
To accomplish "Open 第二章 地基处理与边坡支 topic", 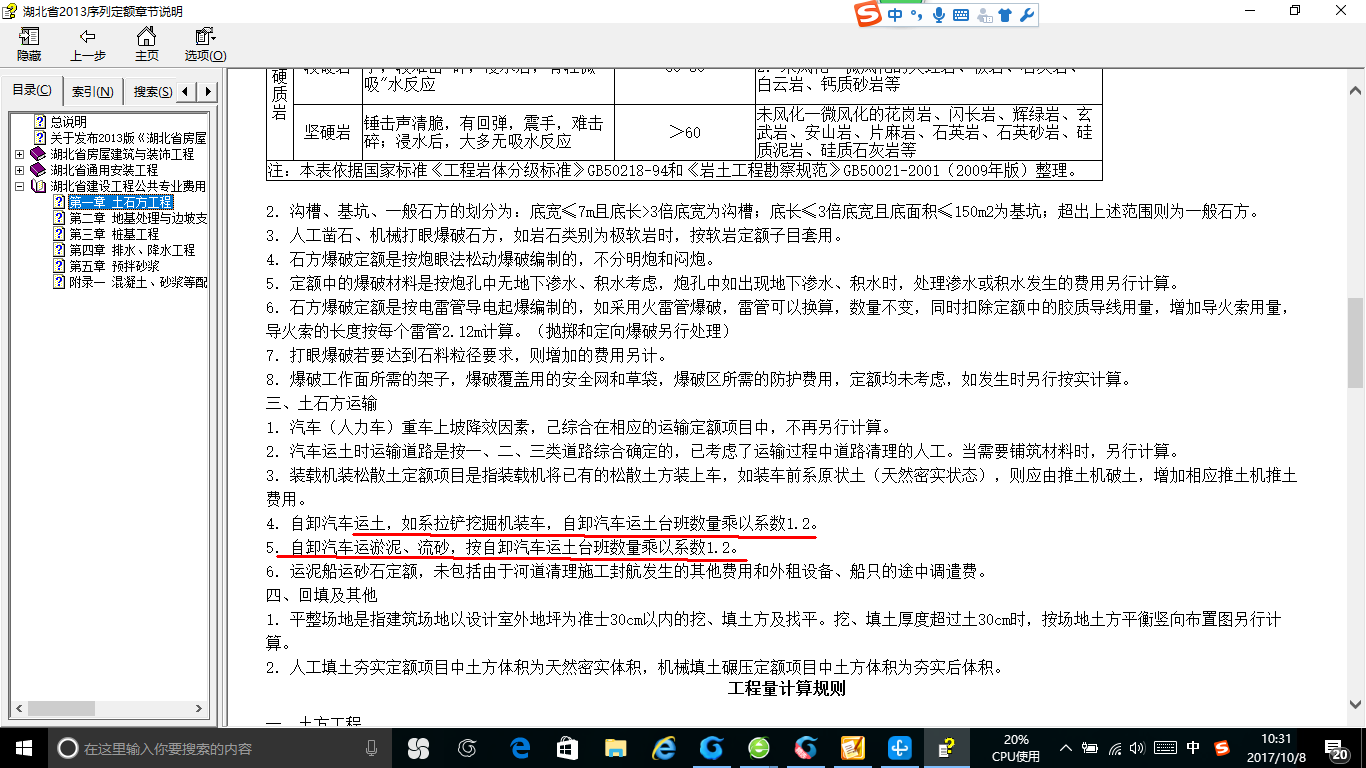I will tap(137, 218).
